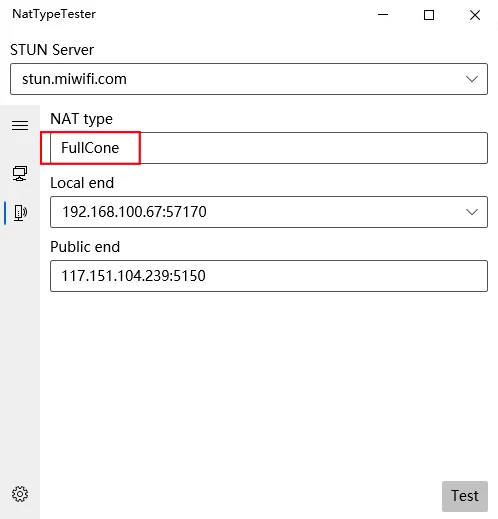This screenshot has width=498, height=519.
Task: Maximize the NatTypeTester window
Action: pos(429,15)
